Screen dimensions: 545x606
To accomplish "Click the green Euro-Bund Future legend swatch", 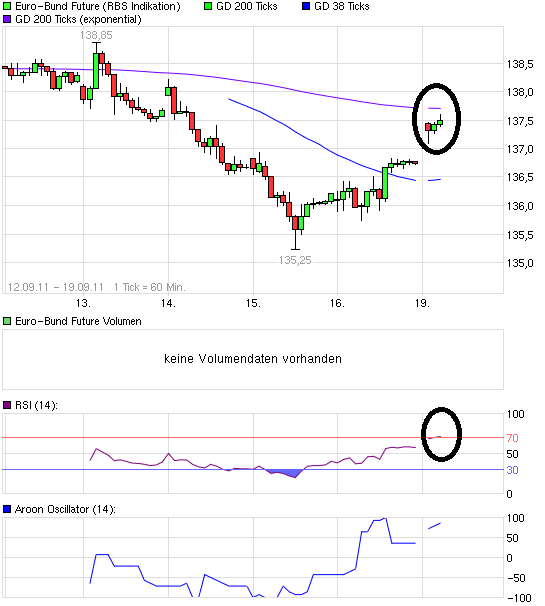I will pos(7,6).
